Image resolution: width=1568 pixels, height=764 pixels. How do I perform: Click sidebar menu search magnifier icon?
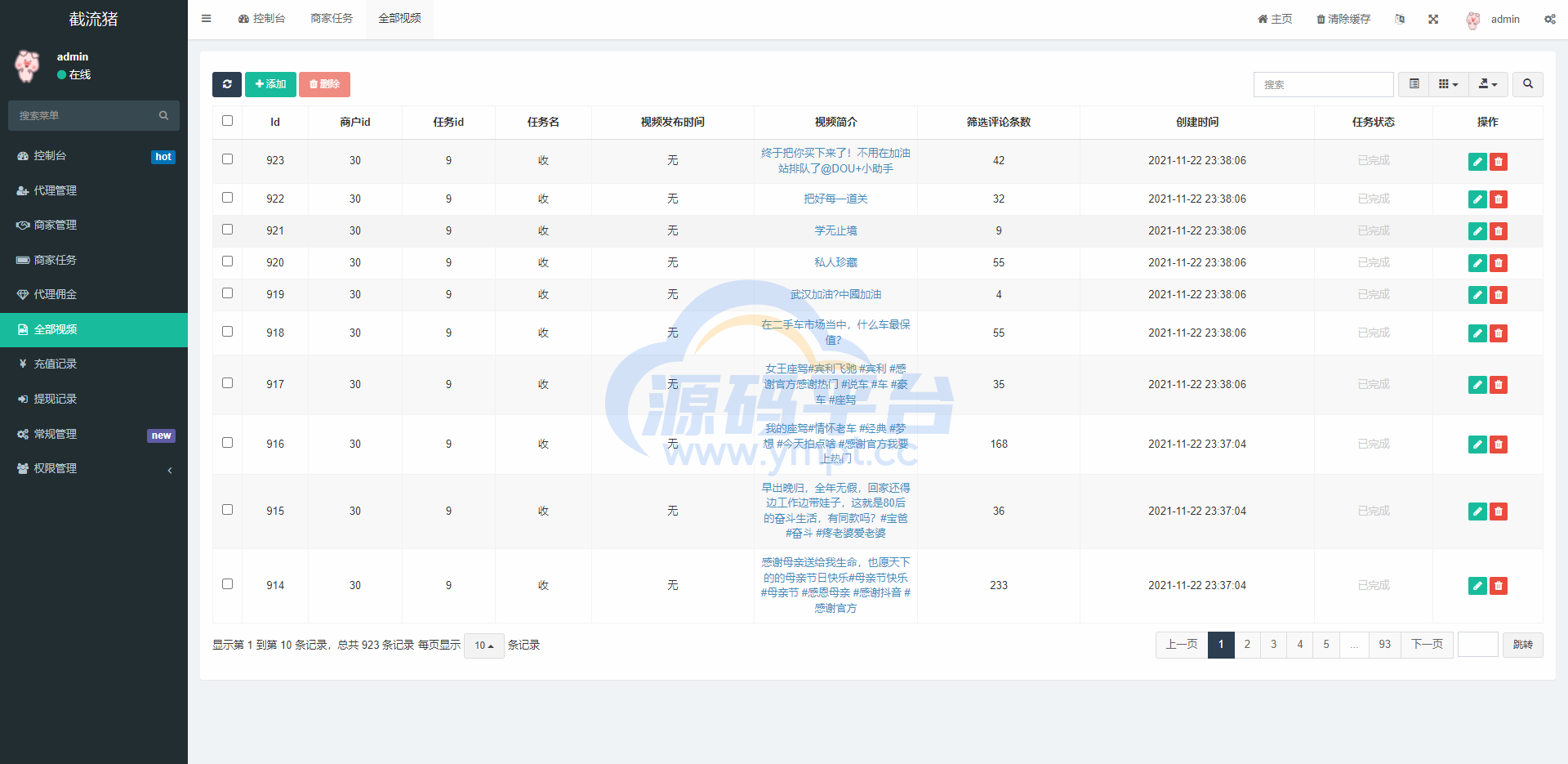(163, 115)
